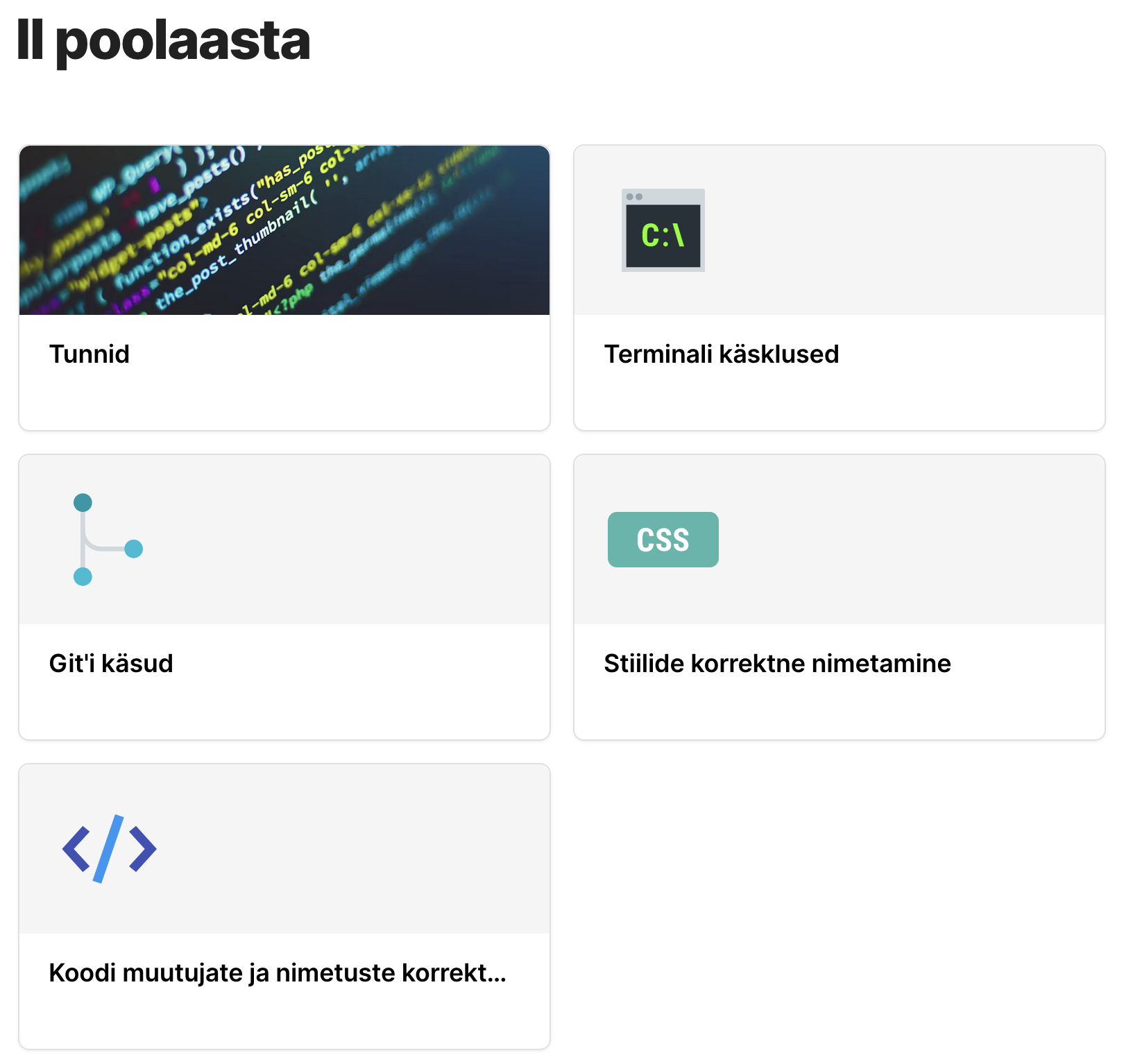Open the Terminali käsklused page link
Screen dimensions: 1124x1064
[x=722, y=354]
